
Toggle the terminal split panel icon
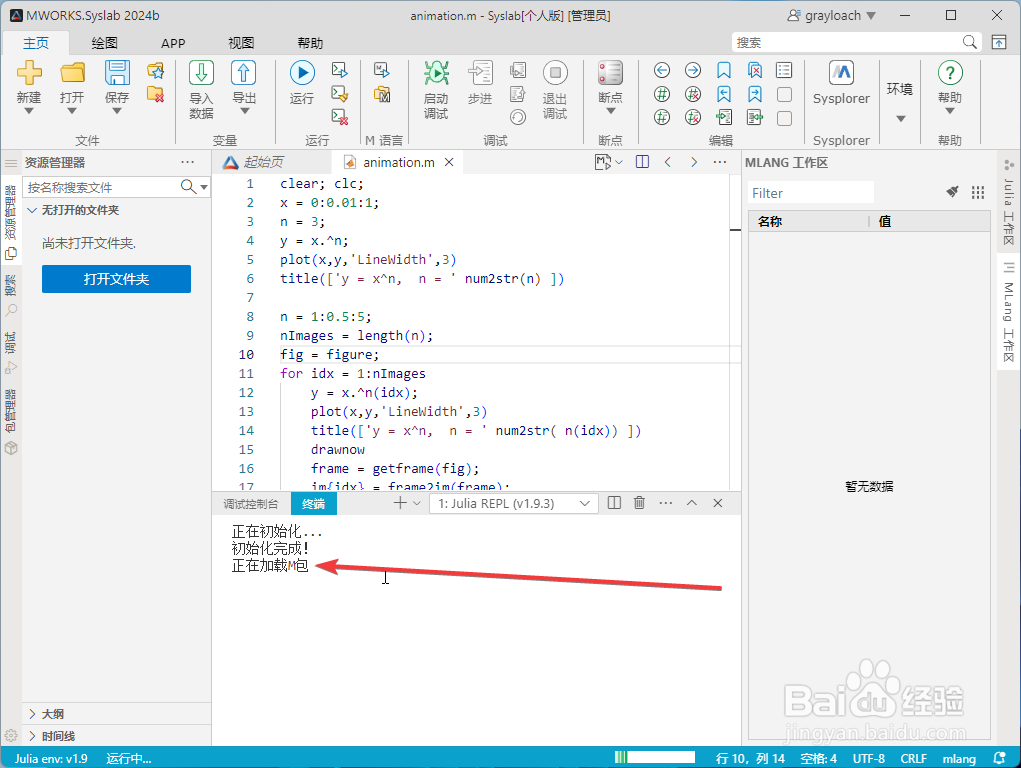point(614,503)
